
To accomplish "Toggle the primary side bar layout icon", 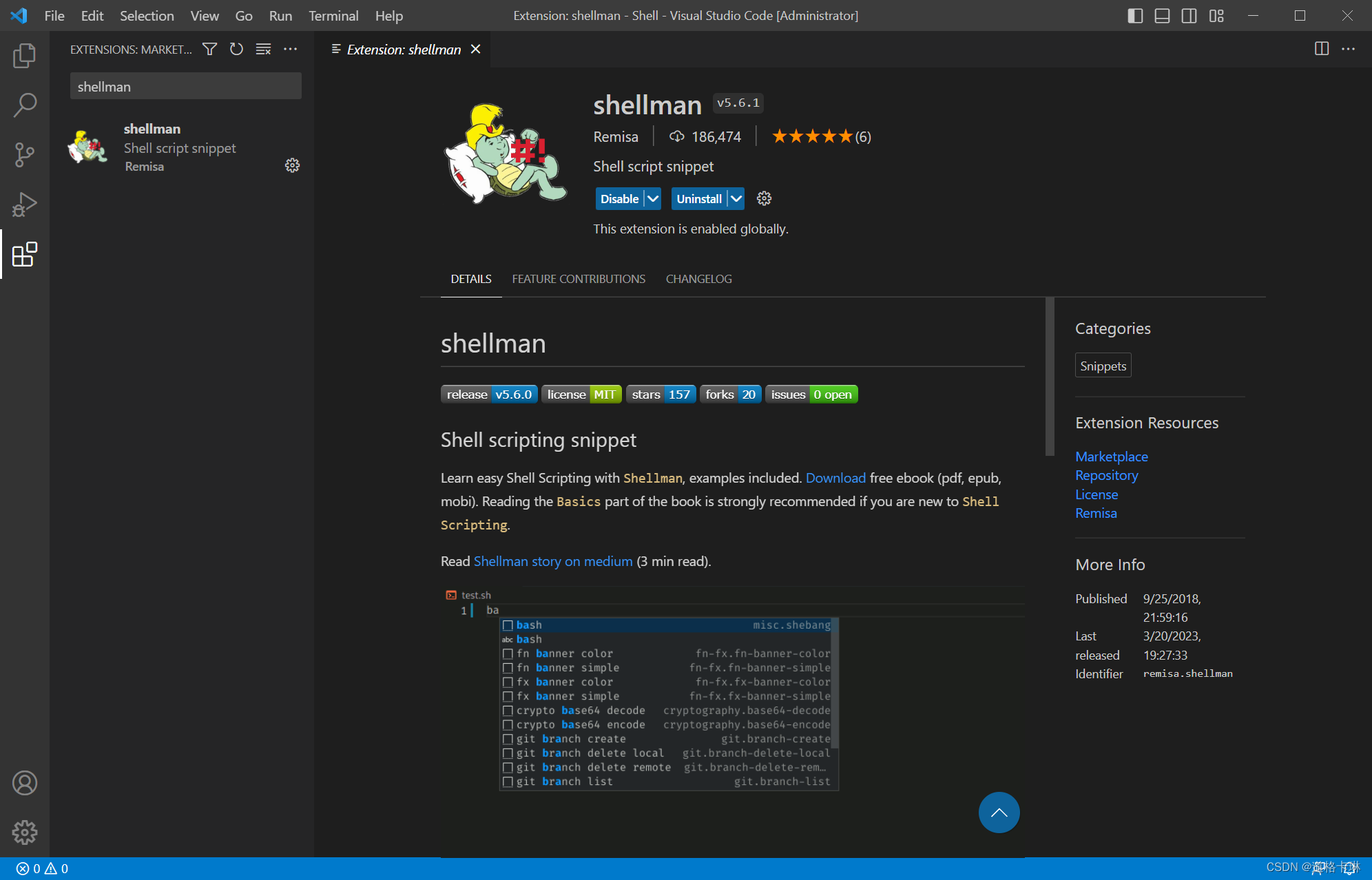I will [1135, 16].
